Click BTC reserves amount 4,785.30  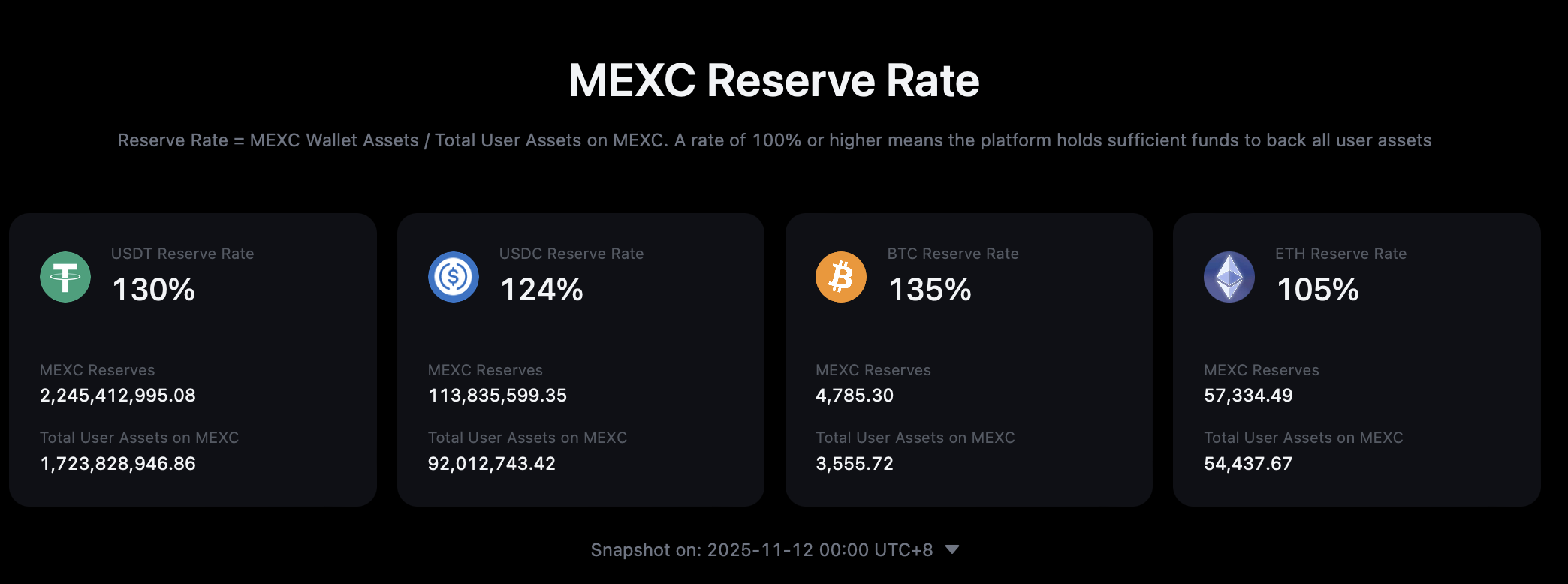pos(855,396)
